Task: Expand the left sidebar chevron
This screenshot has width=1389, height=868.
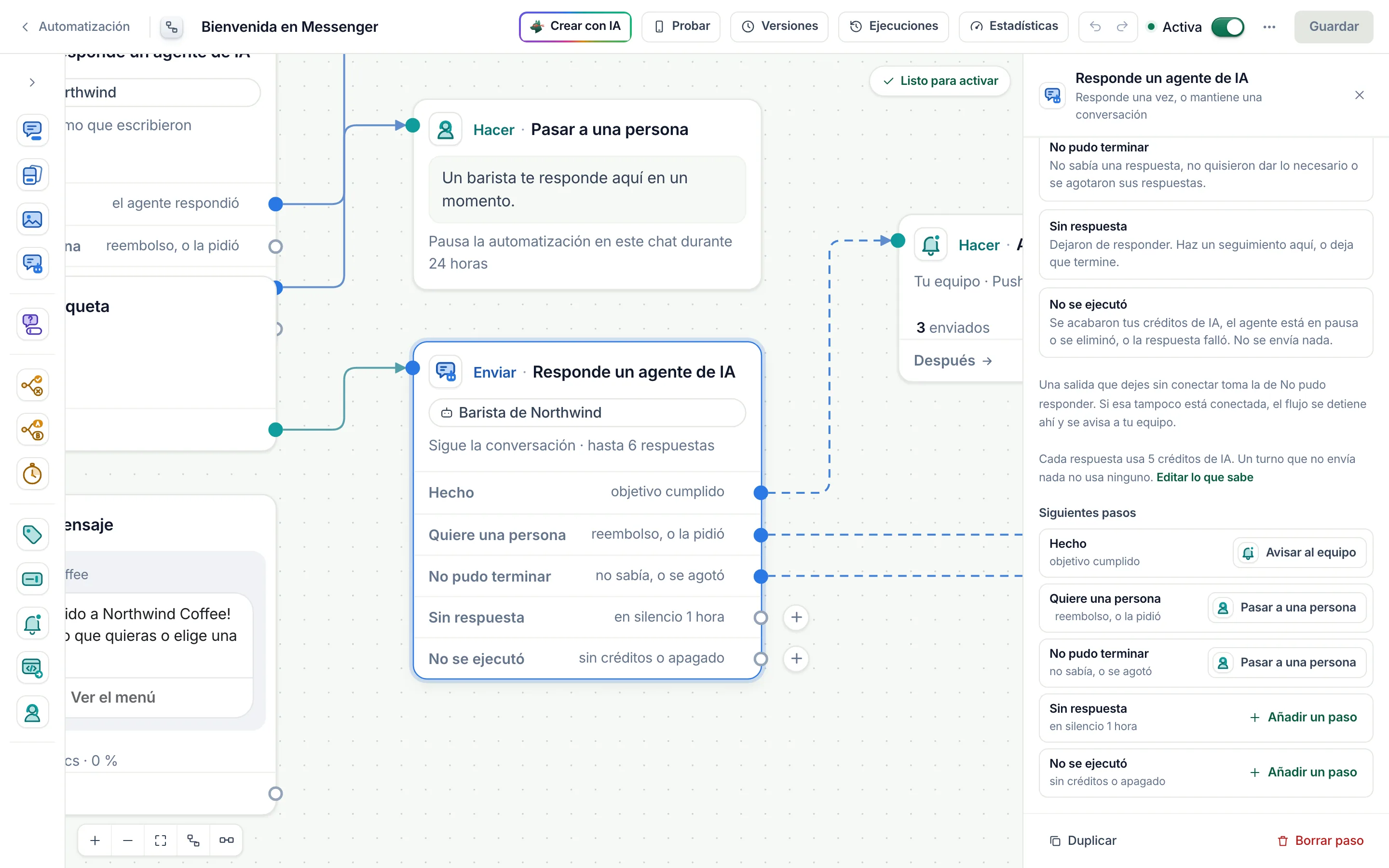Action: 32,82
